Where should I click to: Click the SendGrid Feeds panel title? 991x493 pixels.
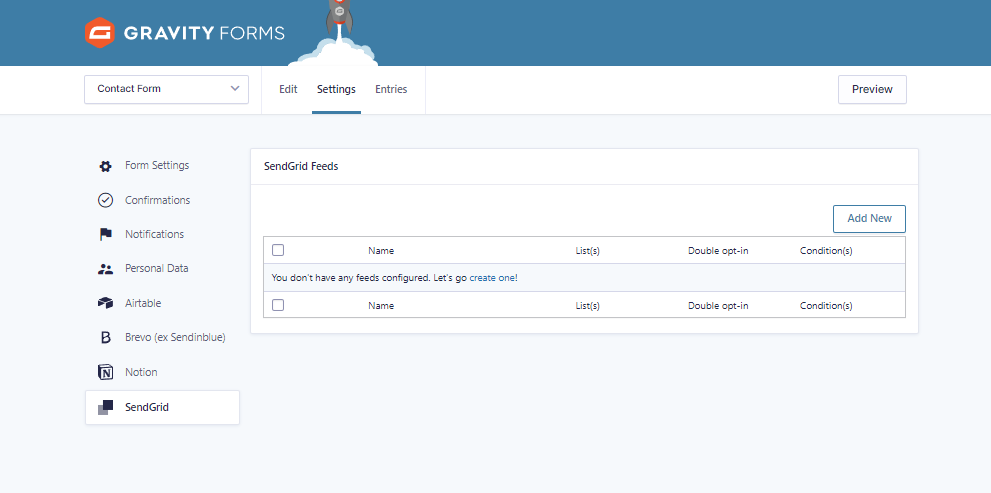coord(301,167)
